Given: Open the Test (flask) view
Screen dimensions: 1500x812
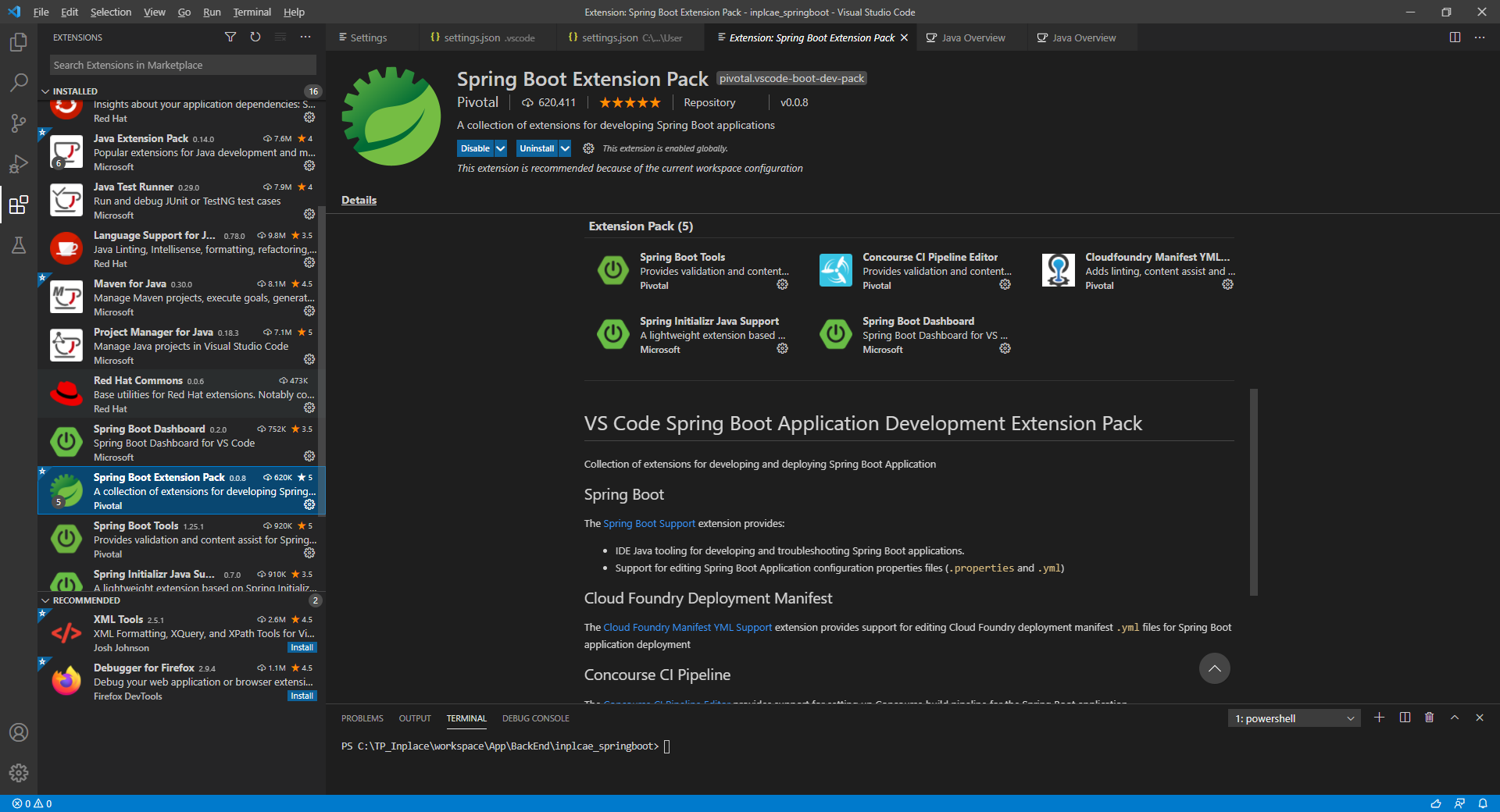Looking at the screenshot, I should [19, 245].
